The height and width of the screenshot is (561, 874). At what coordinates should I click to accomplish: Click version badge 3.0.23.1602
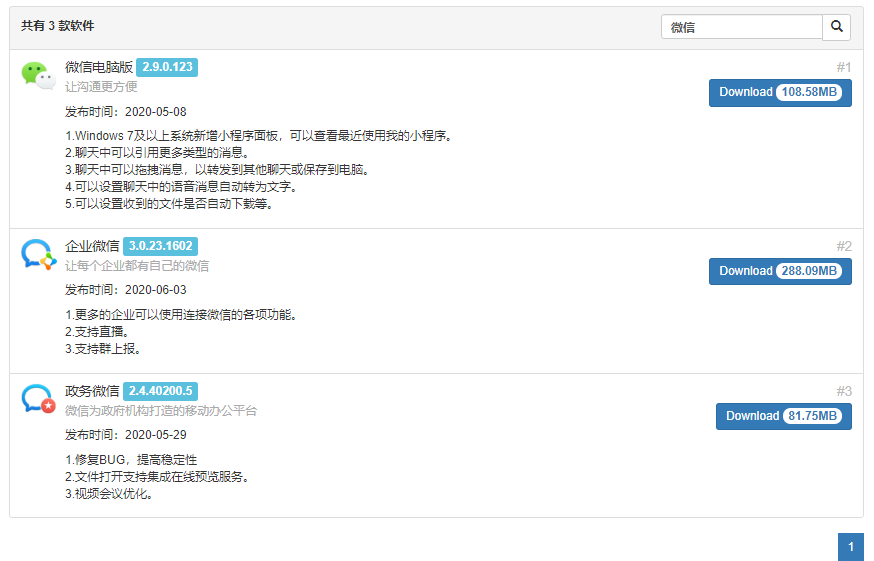pyautogui.click(x=161, y=246)
